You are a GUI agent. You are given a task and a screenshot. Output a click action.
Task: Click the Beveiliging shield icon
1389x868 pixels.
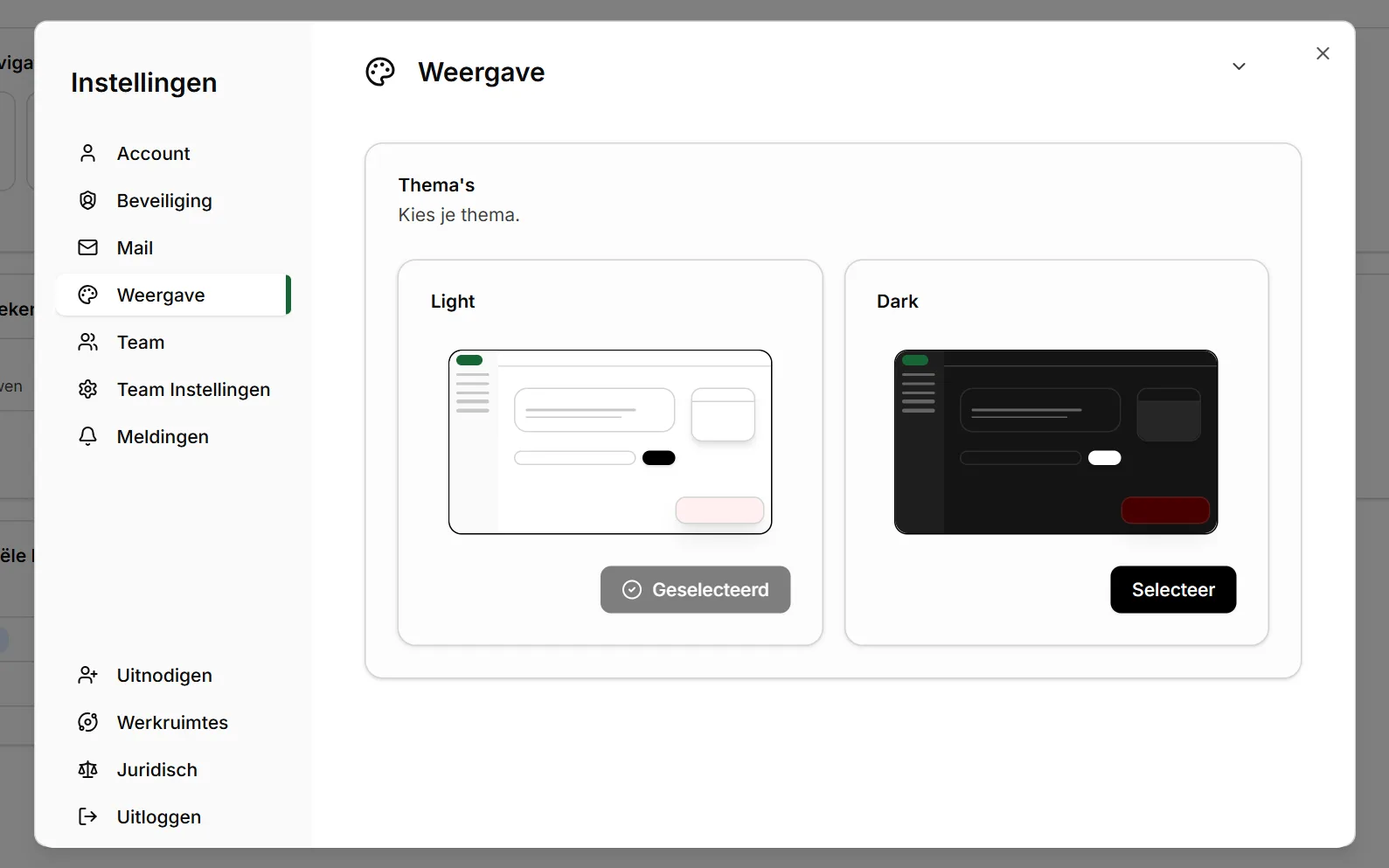pos(87,200)
